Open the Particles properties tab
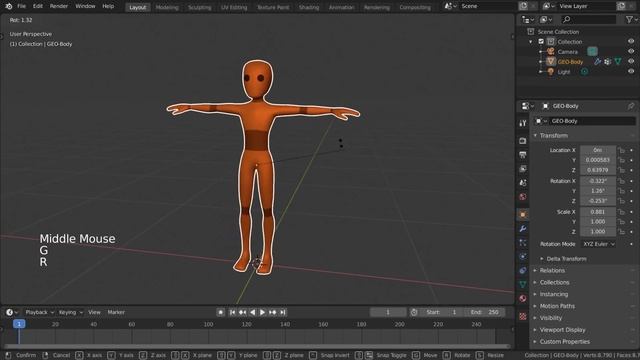The image size is (640, 360). 523,242
